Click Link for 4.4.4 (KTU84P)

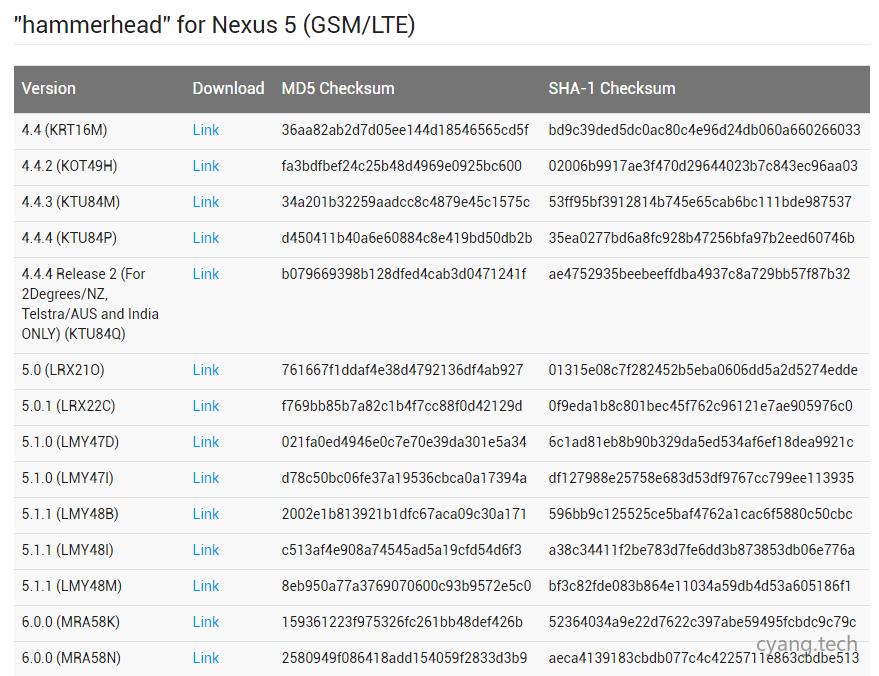(205, 238)
